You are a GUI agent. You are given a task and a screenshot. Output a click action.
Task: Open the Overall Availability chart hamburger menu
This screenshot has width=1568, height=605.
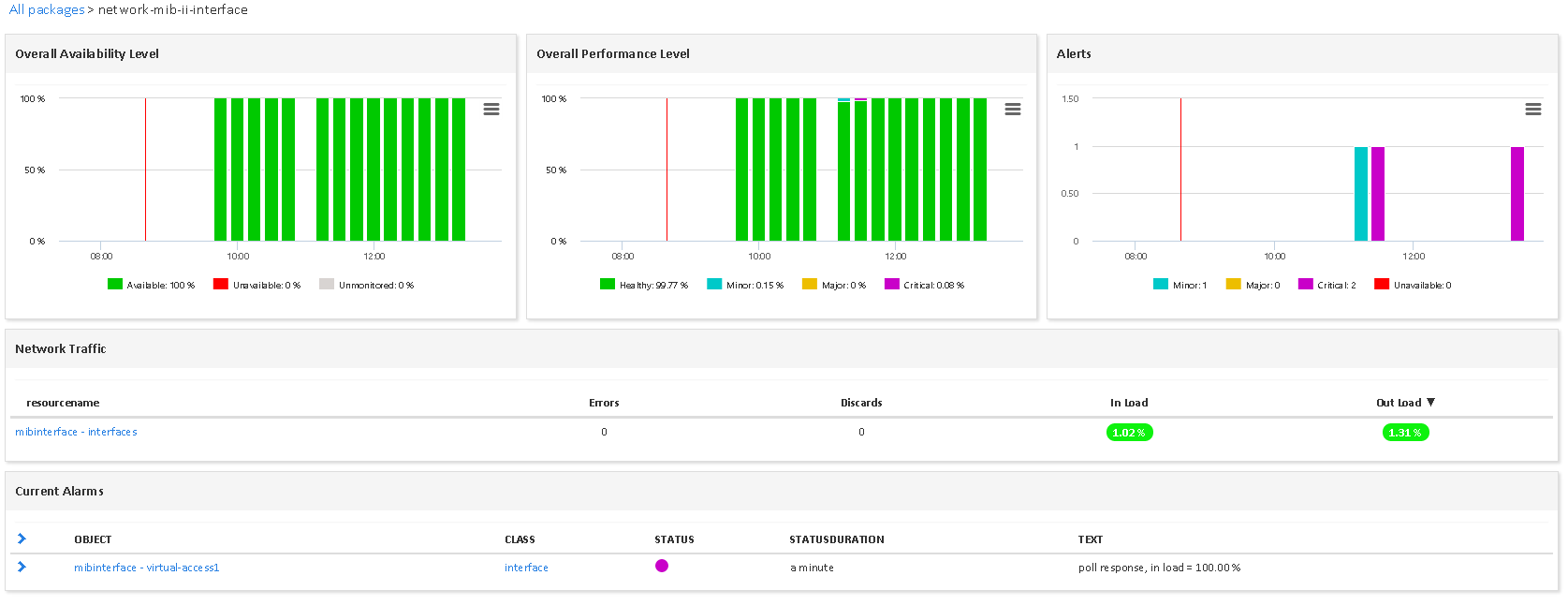pos(491,110)
